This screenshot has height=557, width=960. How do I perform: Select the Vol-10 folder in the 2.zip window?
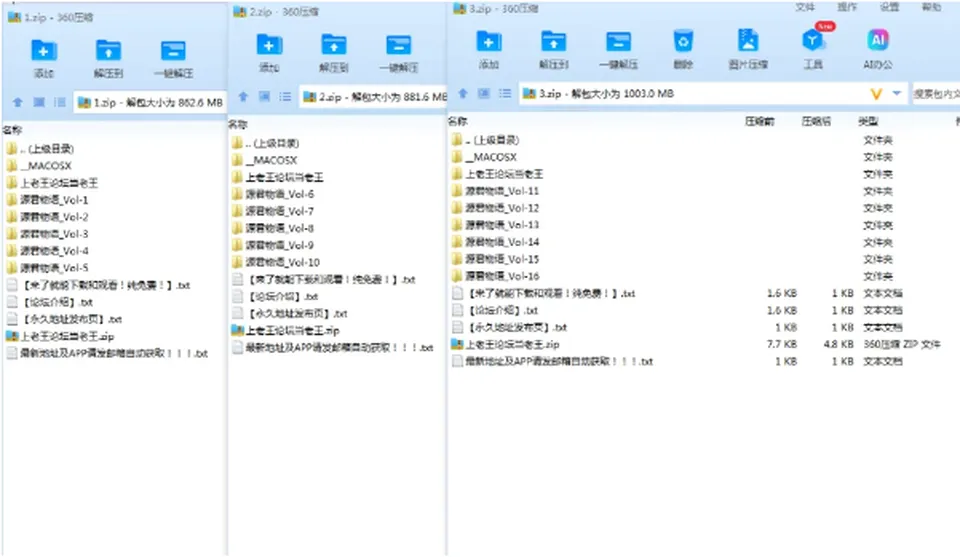[276, 263]
